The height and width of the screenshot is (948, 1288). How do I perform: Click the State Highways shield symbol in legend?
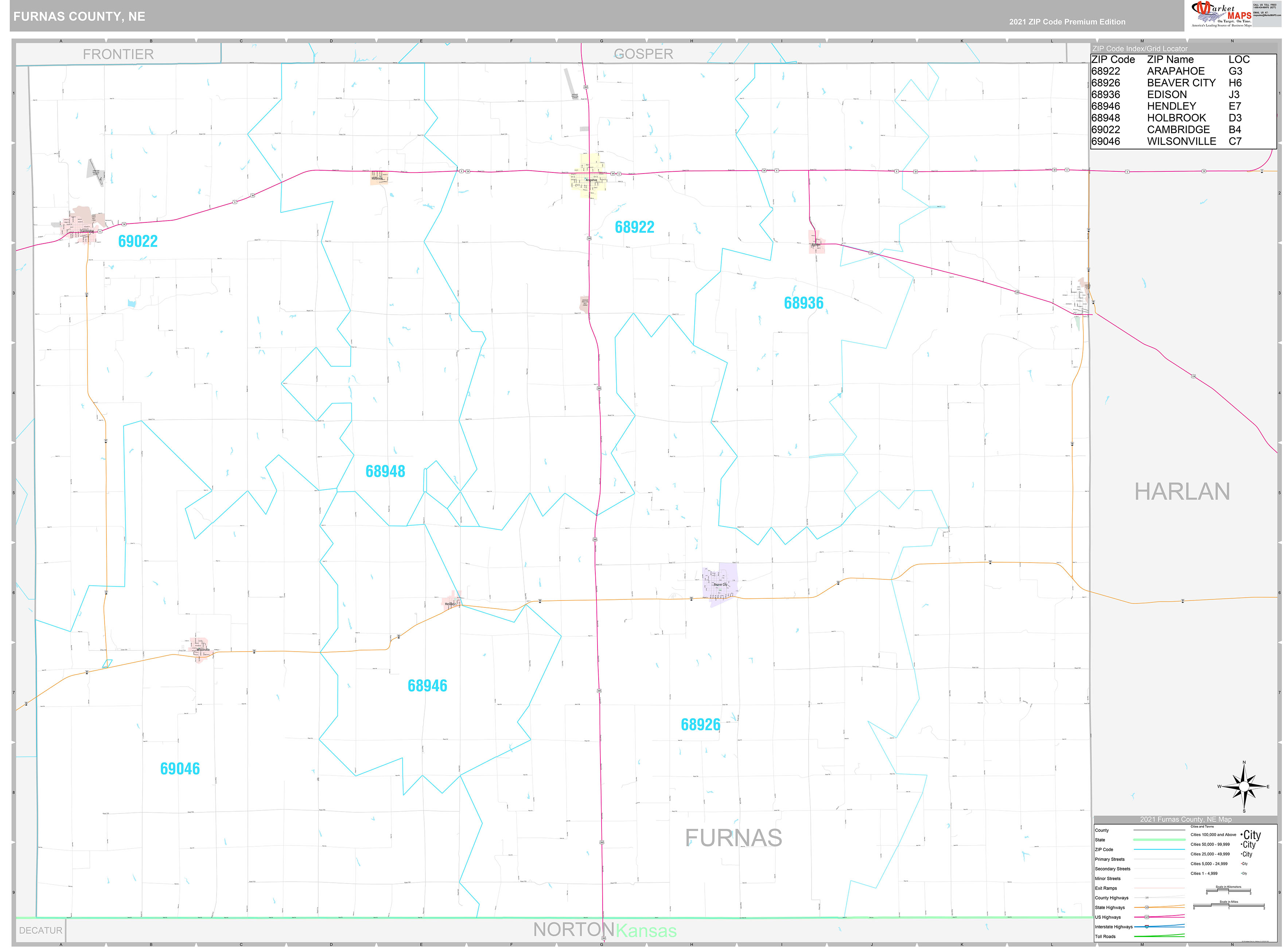(1147, 907)
